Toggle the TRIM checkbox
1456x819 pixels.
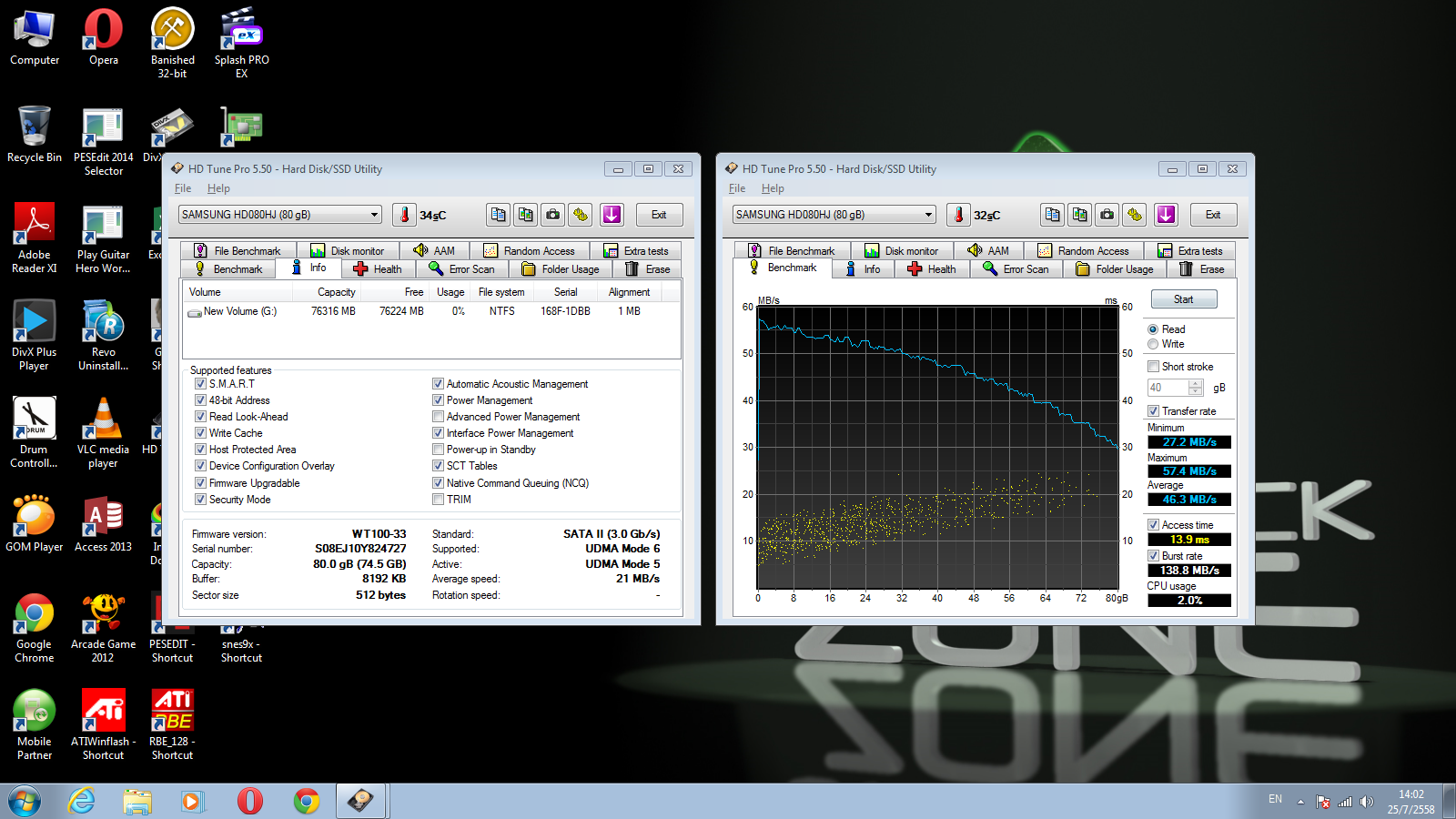[438, 500]
